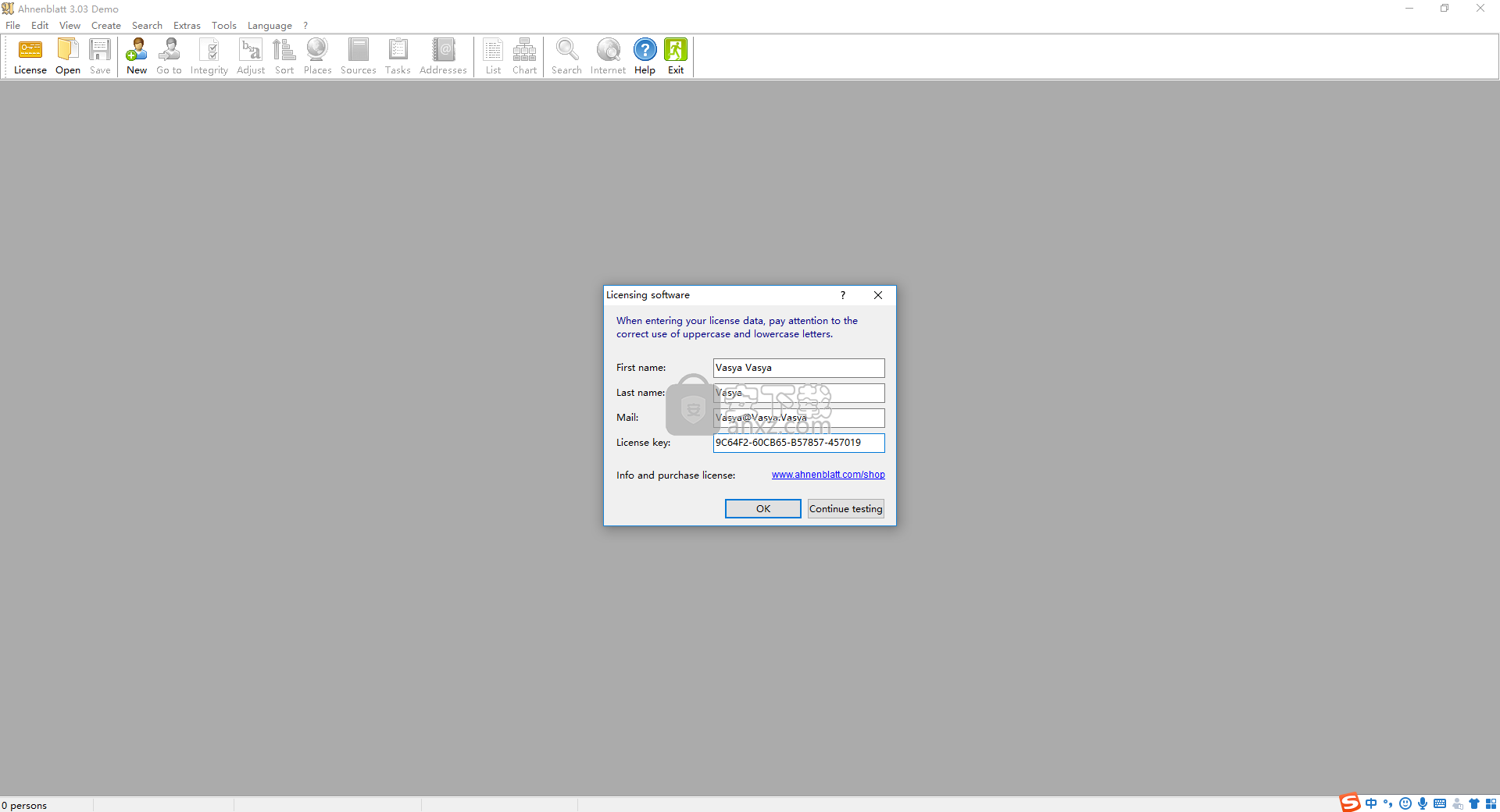This screenshot has height=812, width=1500.
Task: Close the Licensing software dialog
Action: pyautogui.click(x=878, y=295)
